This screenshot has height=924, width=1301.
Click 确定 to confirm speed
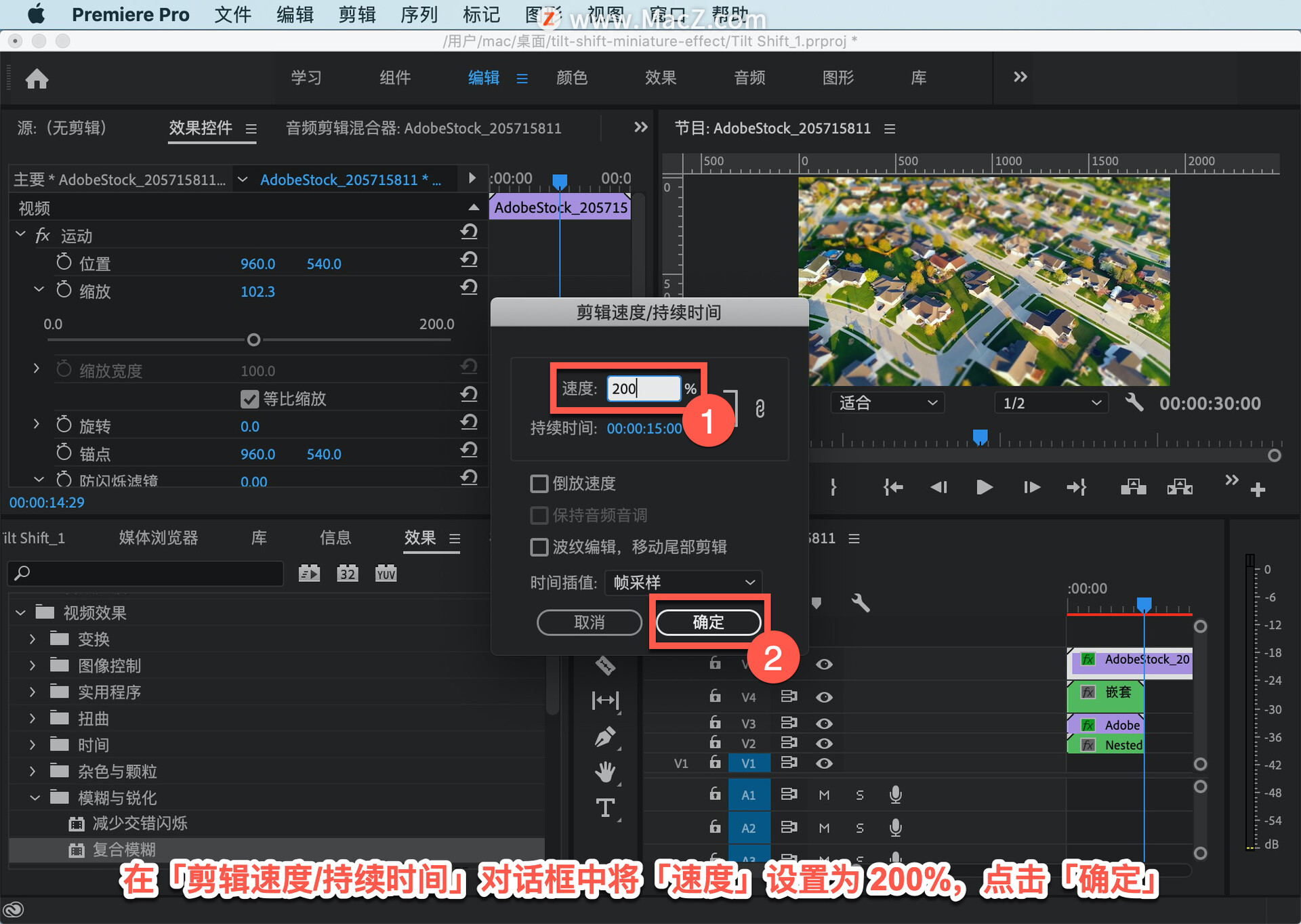coord(708,622)
